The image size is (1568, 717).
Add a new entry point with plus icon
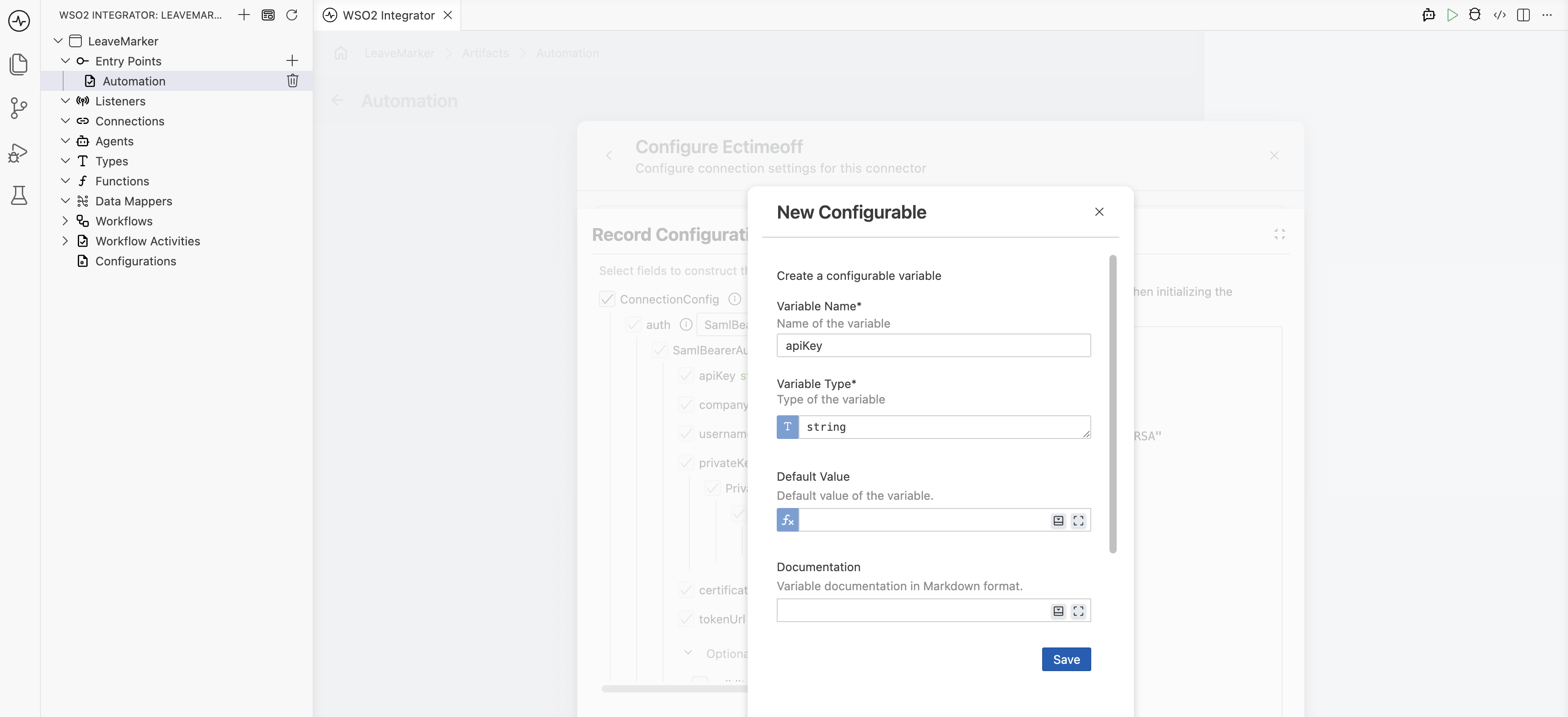pos(292,60)
